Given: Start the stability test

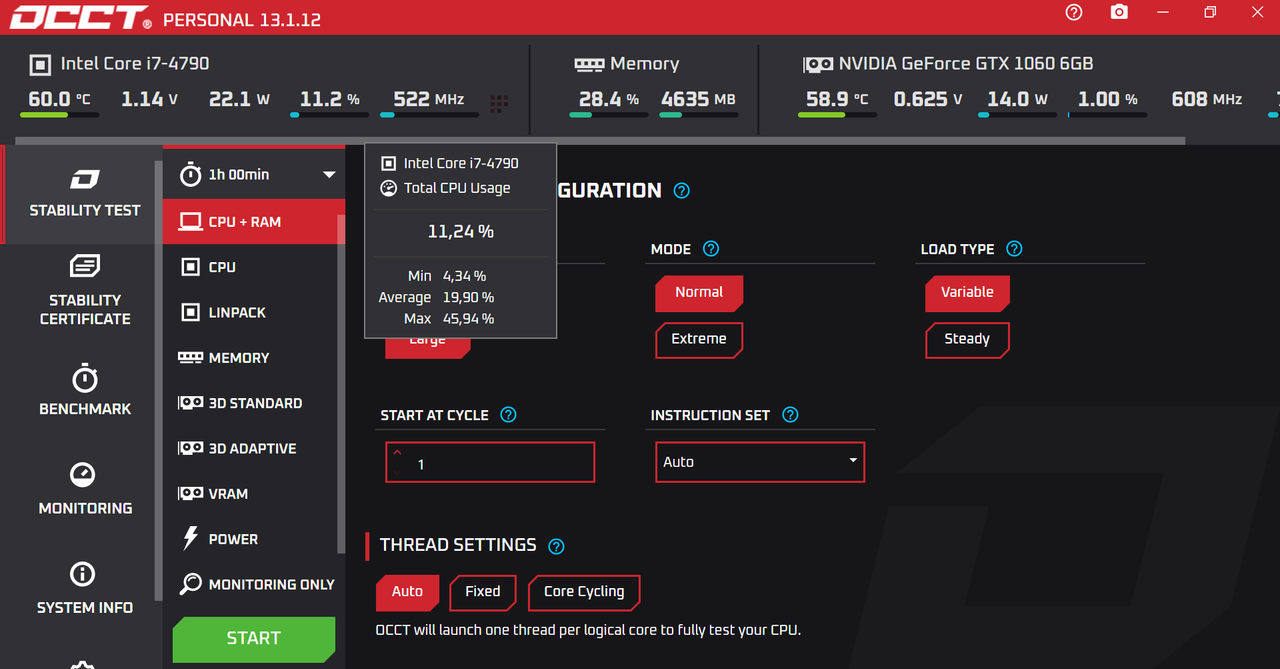Looking at the screenshot, I should [x=254, y=638].
